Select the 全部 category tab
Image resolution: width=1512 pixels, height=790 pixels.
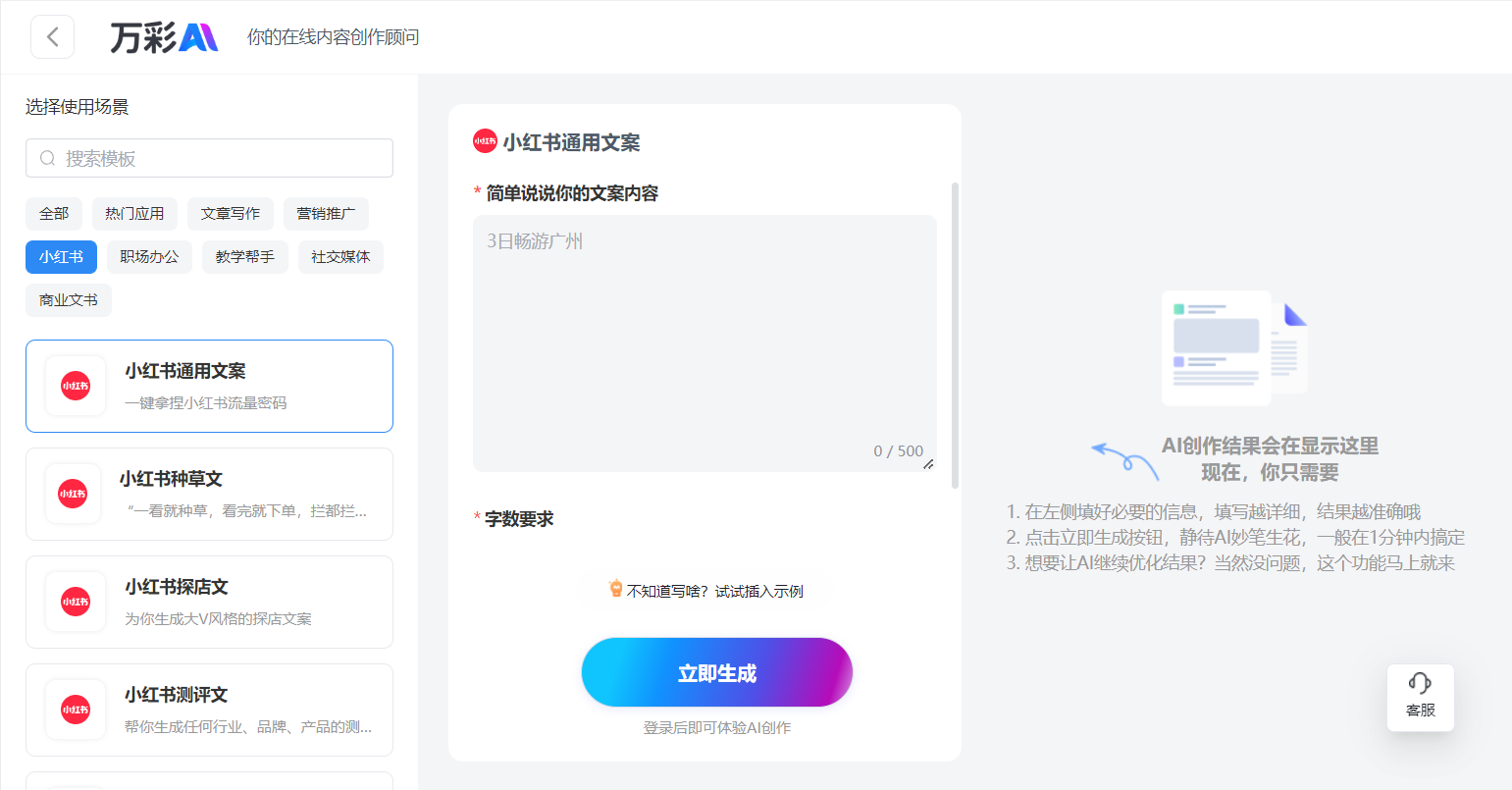(54, 214)
